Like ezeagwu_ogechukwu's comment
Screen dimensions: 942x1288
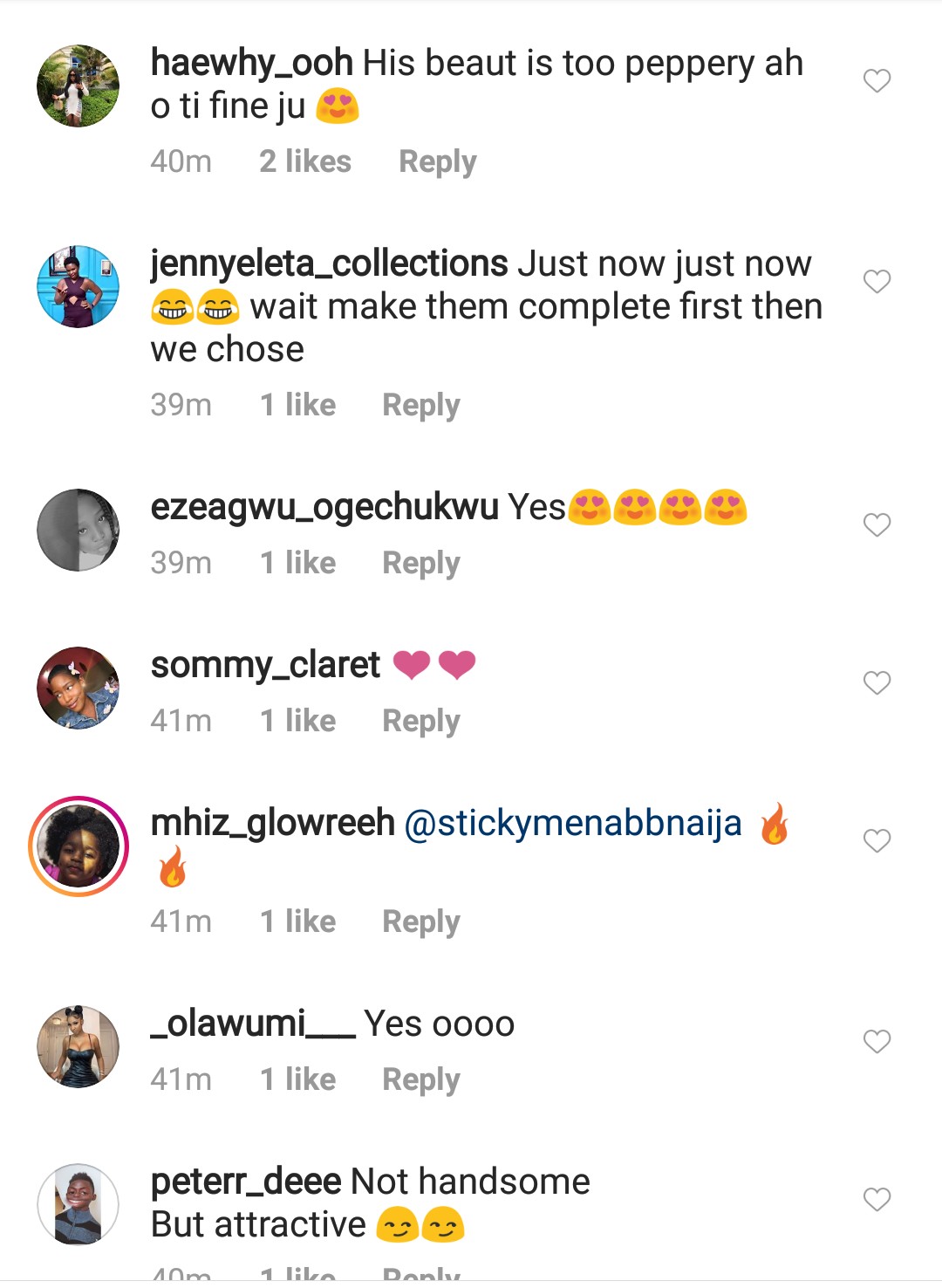tap(877, 525)
